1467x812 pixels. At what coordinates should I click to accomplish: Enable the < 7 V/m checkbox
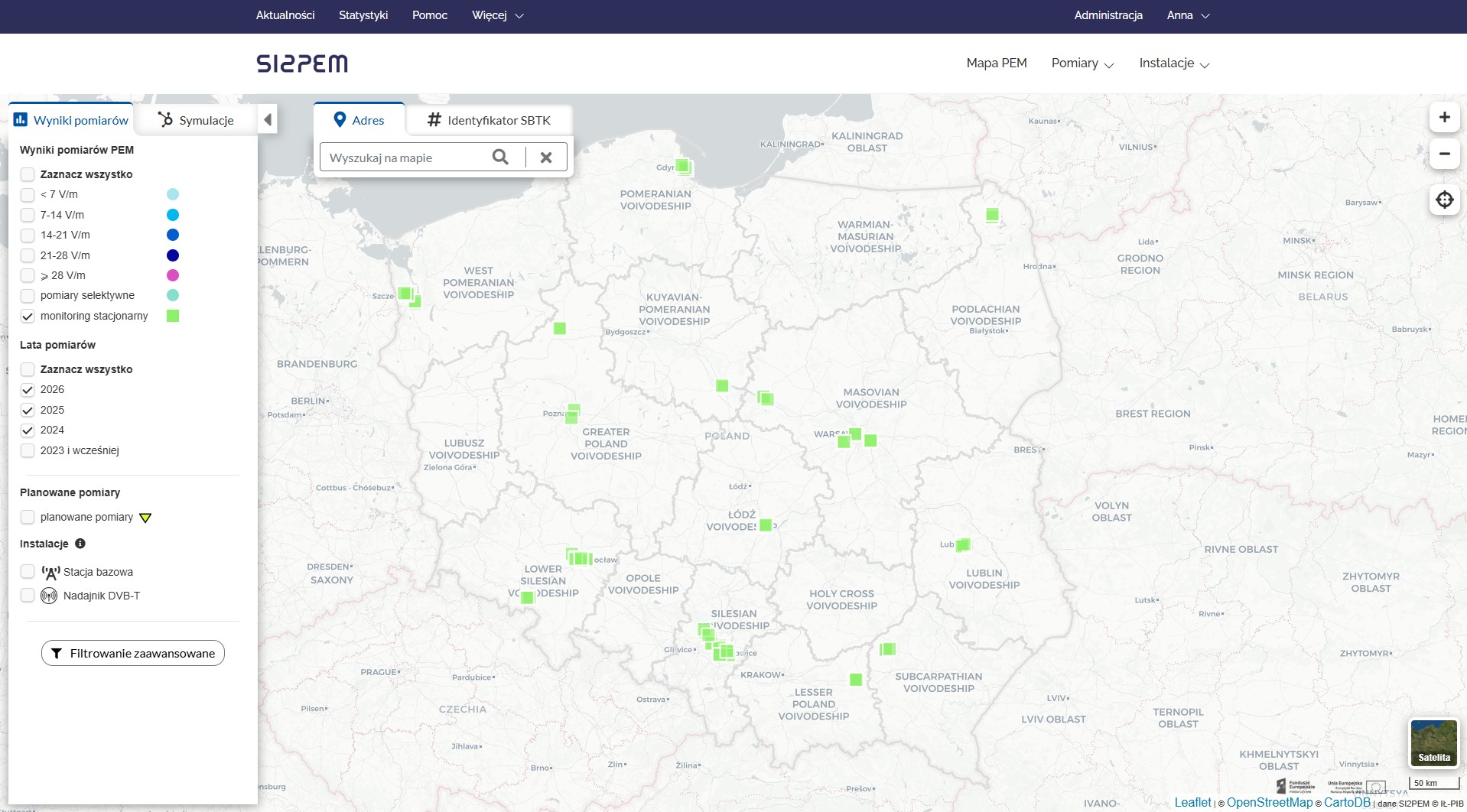coord(28,194)
